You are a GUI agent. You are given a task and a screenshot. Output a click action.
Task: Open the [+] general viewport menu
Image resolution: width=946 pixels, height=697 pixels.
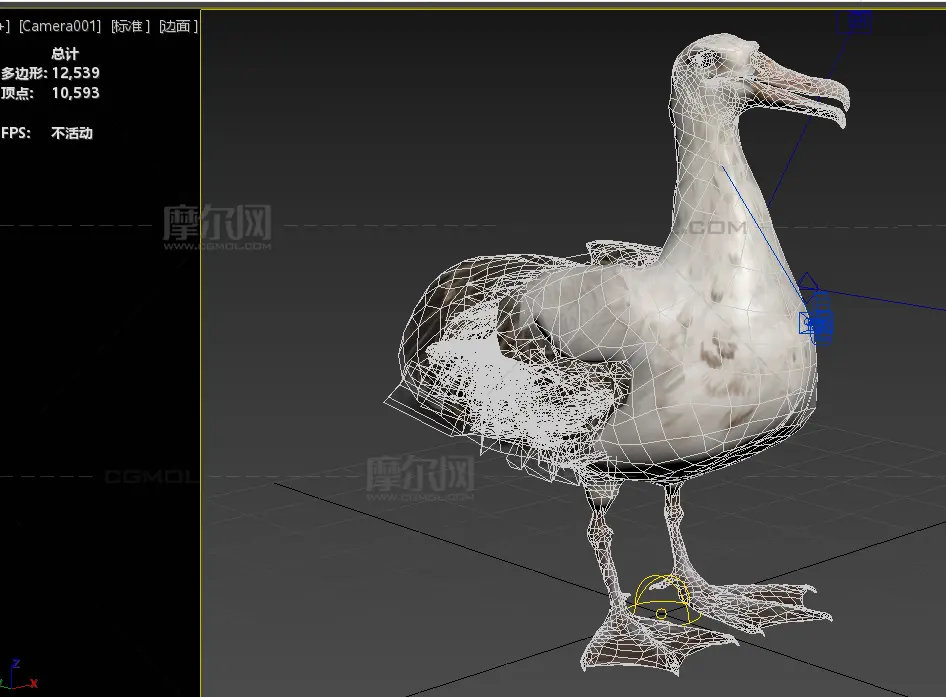(5, 26)
